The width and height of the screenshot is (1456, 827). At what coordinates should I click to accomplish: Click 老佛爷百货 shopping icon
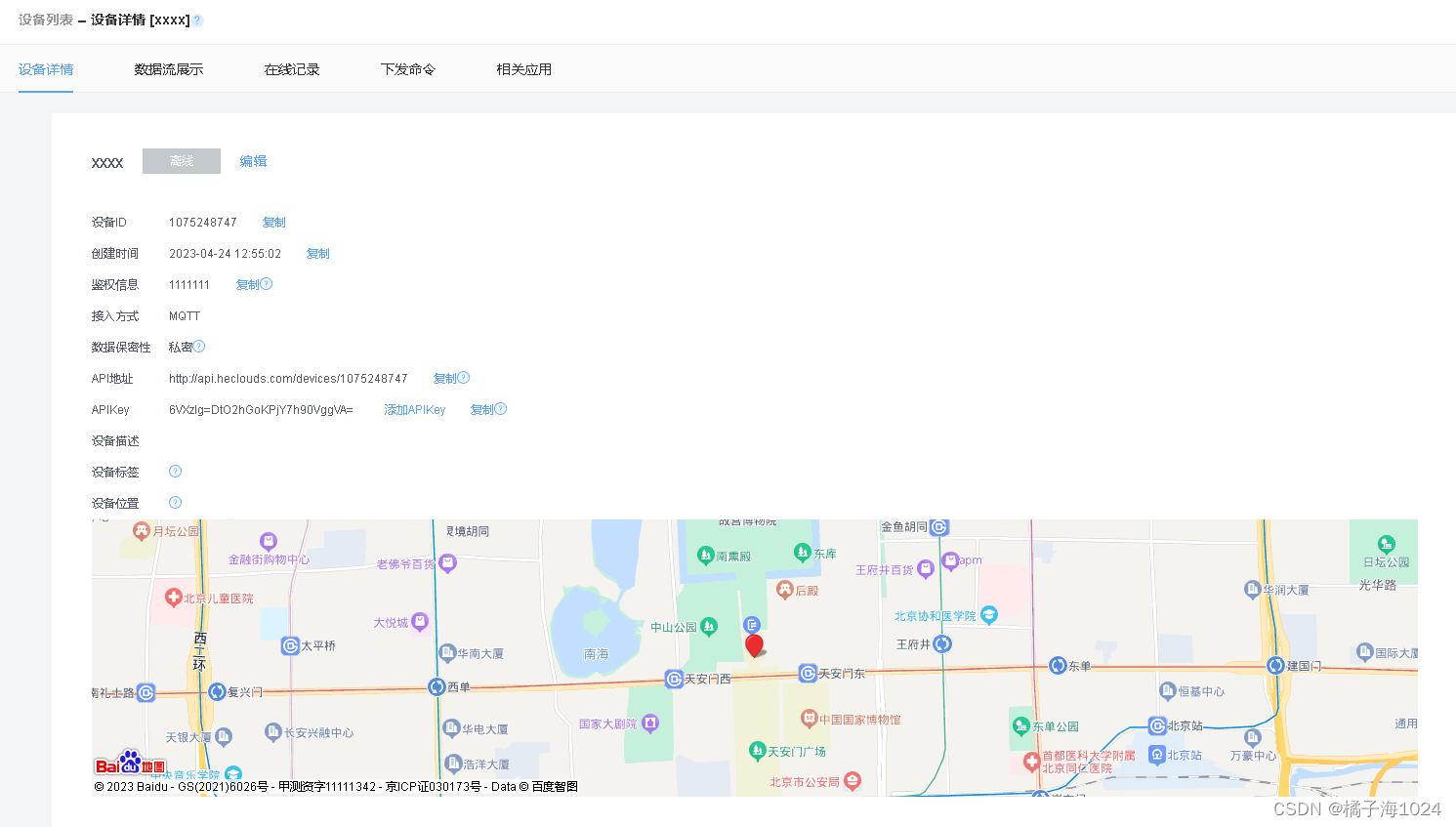click(x=447, y=562)
